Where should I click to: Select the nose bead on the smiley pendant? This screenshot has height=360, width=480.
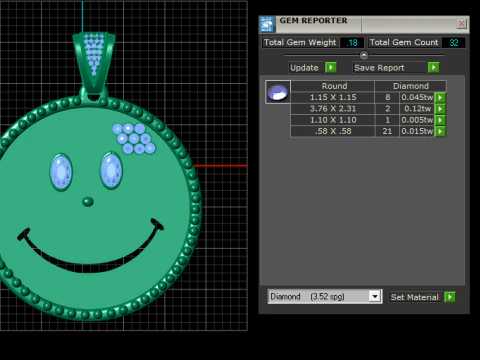[x=88, y=201]
